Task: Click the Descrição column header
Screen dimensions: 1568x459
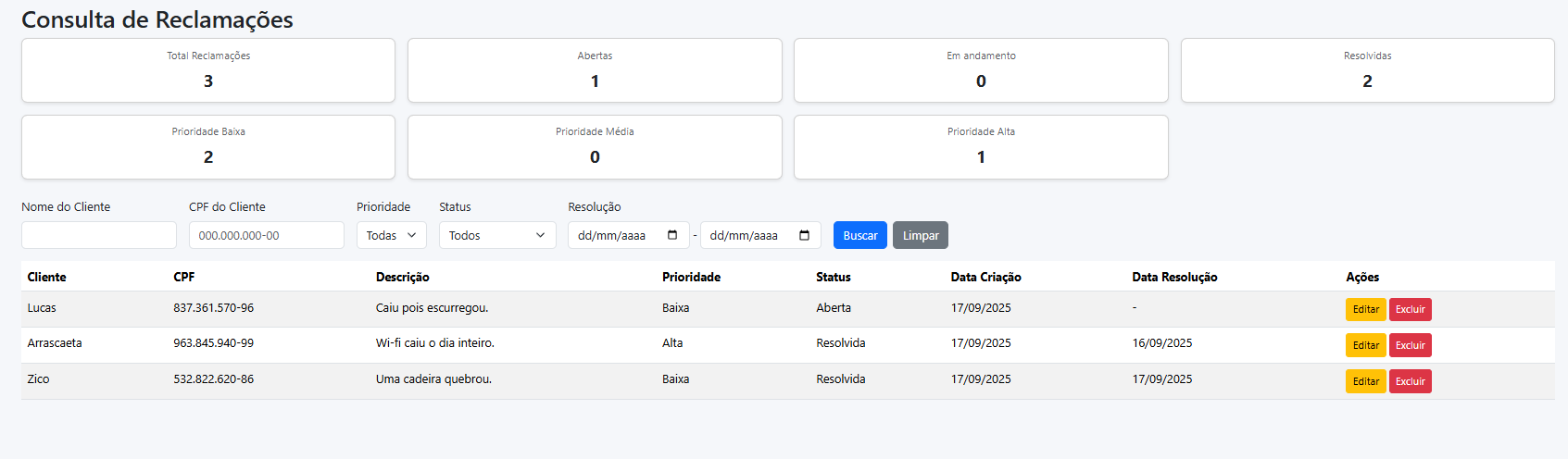Action: [403, 277]
